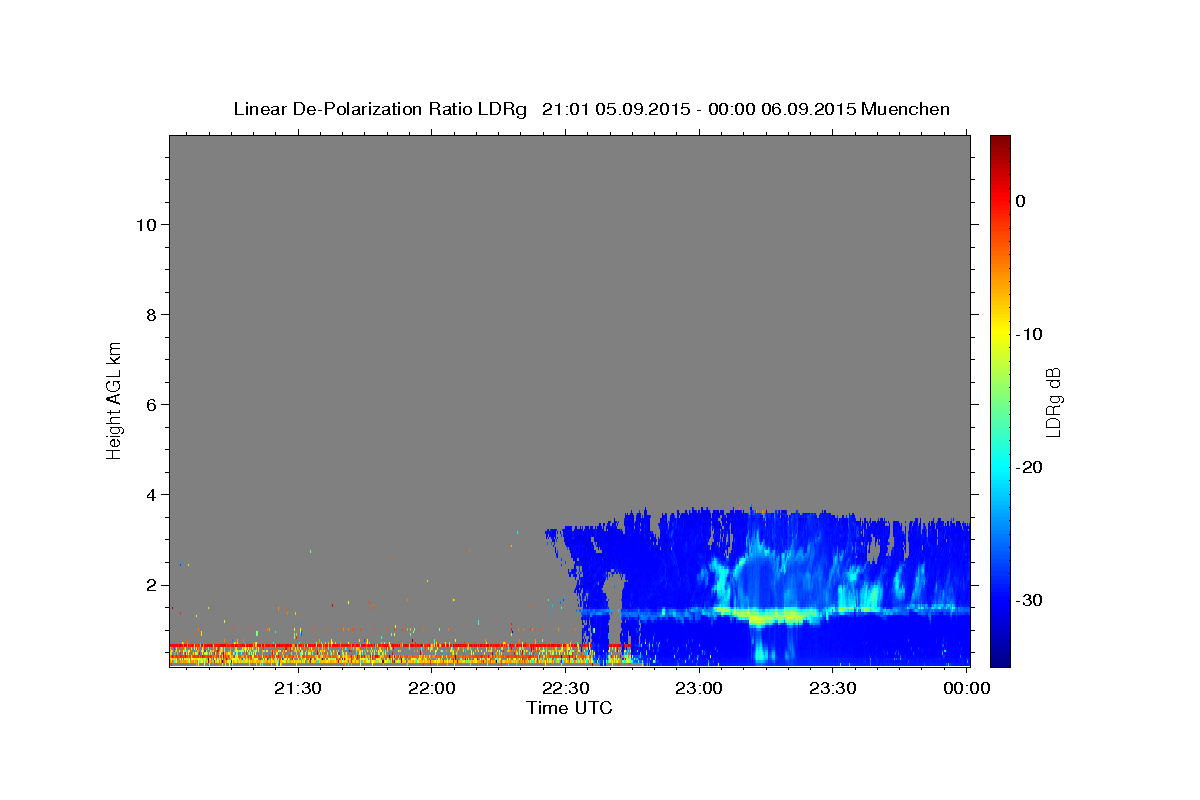
Task: Click the colorbar value "0"
Action: [x=1021, y=201]
